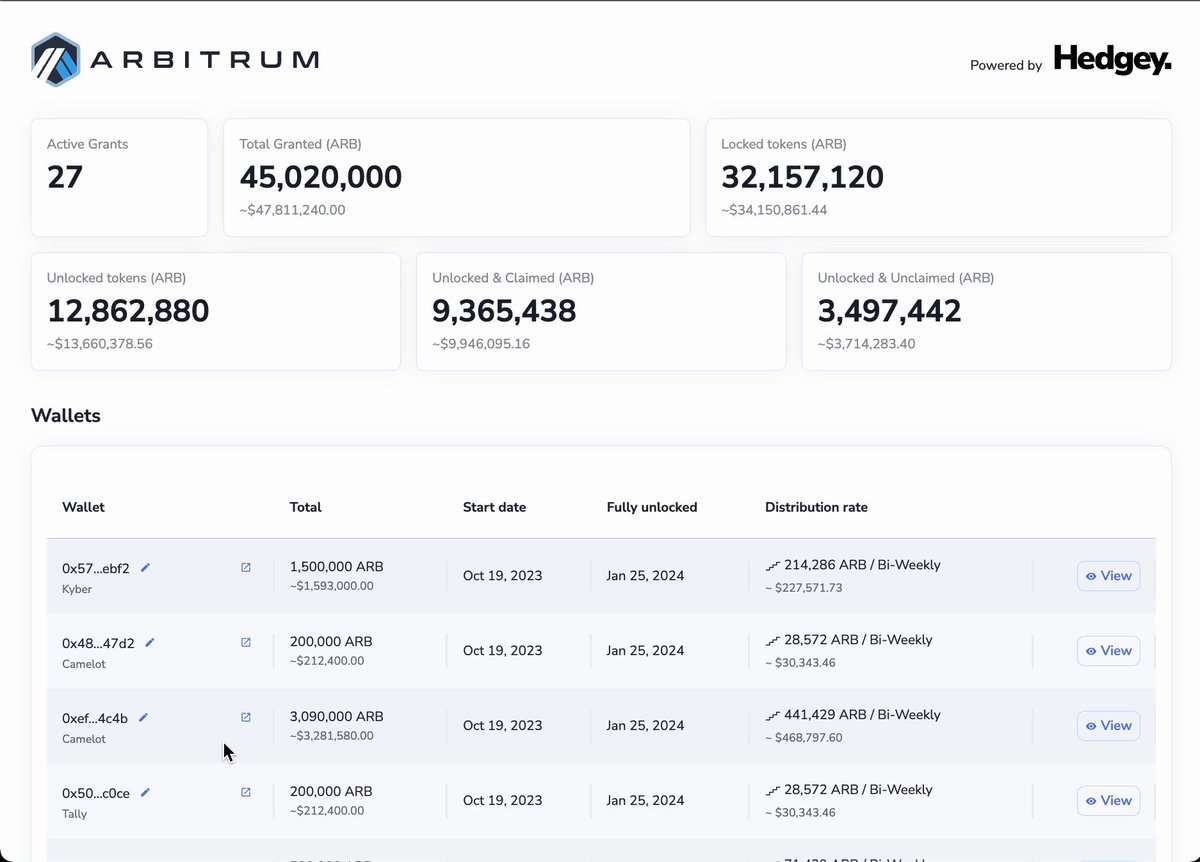Edit label for Tally wallet 0x50...c0ce

[x=145, y=792]
